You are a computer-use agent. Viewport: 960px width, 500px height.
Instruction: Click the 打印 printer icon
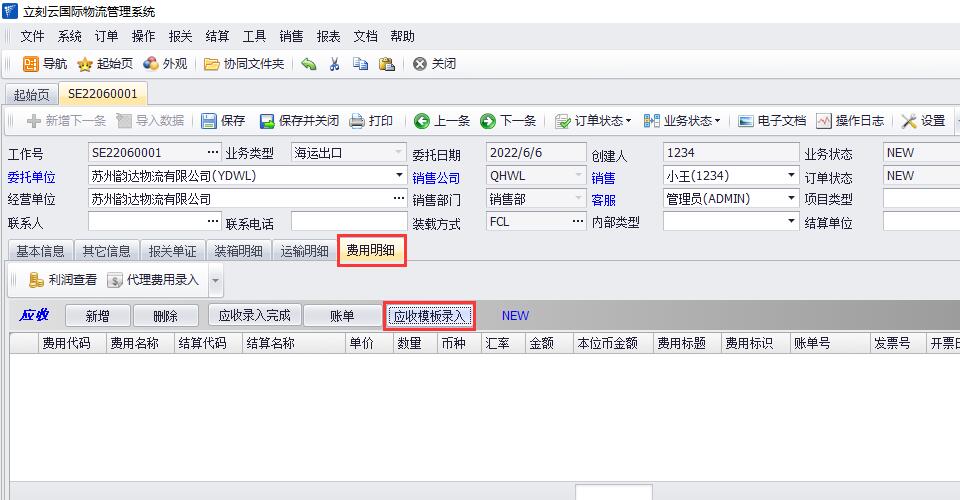(357, 121)
